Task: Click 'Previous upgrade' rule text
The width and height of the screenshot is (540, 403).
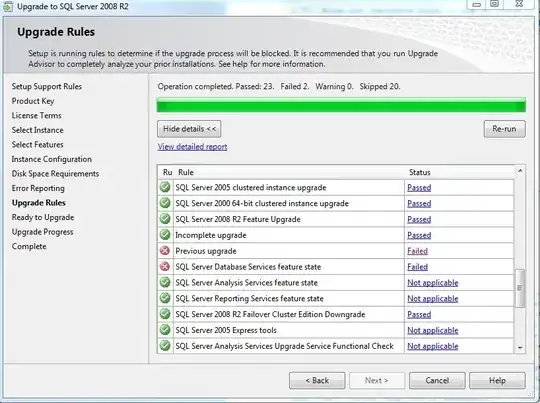Action: click(x=206, y=251)
